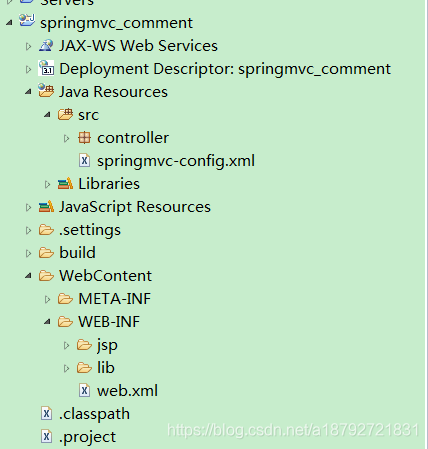Click the Java Resources folder icon
The height and width of the screenshot is (449, 428).
click(x=46, y=91)
